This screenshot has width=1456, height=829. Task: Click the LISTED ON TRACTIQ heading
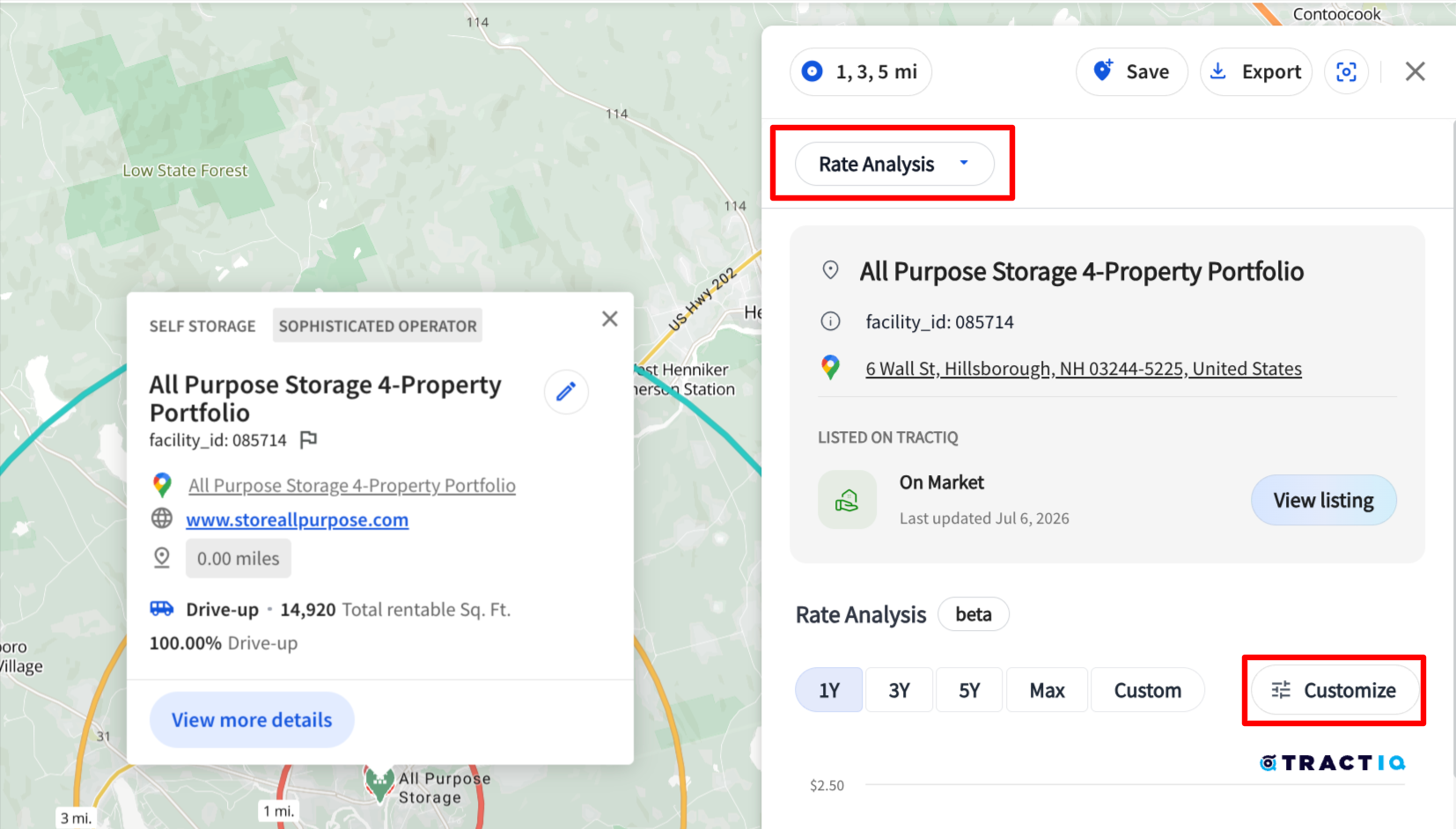[887, 438]
